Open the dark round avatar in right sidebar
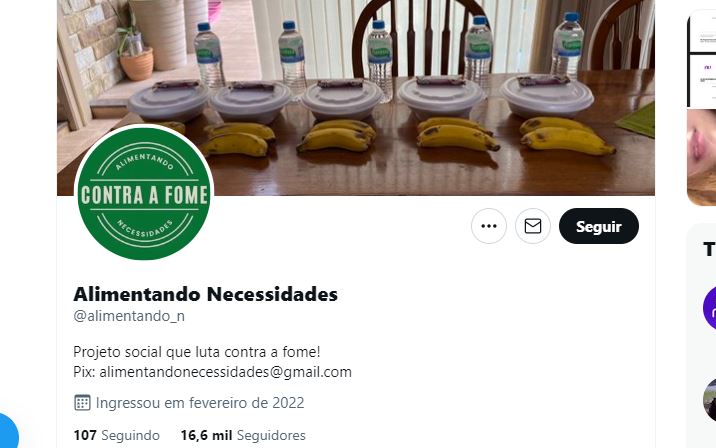This screenshot has height=448, width=716. click(710, 400)
